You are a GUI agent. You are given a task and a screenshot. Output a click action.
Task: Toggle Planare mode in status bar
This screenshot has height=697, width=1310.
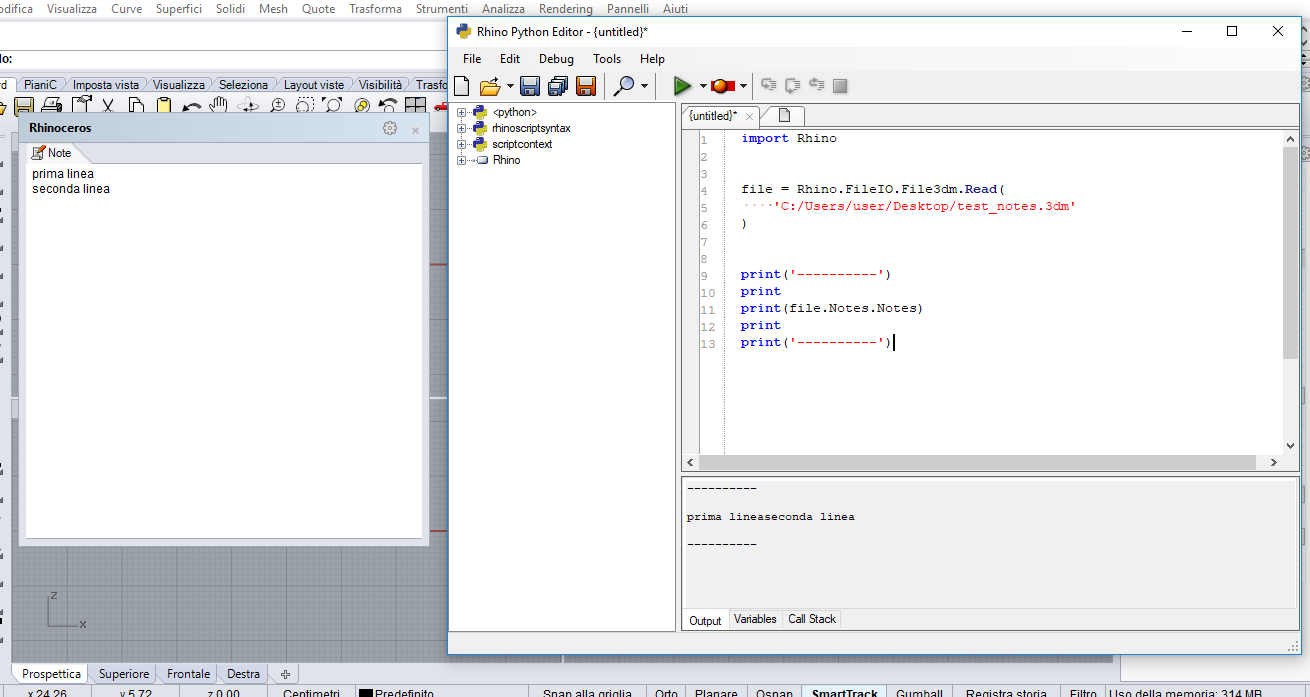click(x=716, y=693)
